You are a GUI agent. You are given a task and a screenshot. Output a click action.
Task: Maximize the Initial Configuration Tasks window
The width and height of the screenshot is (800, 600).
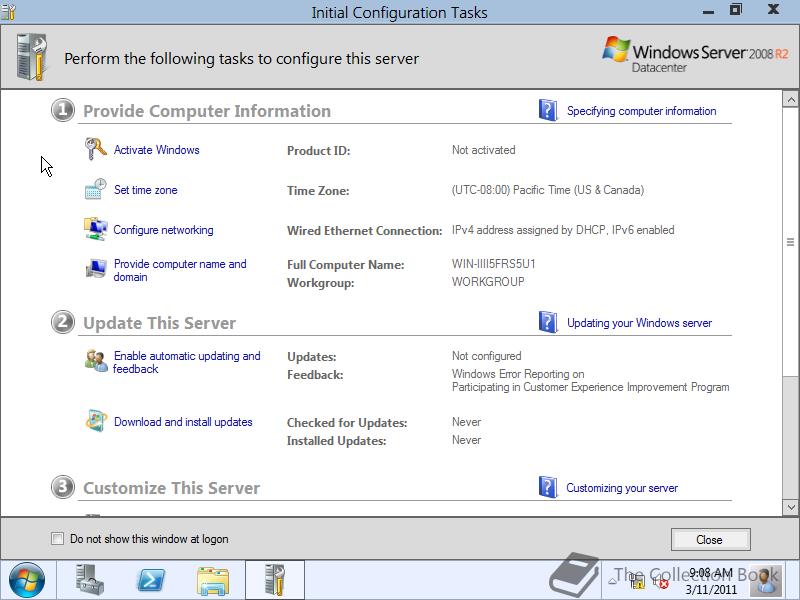pos(736,10)
